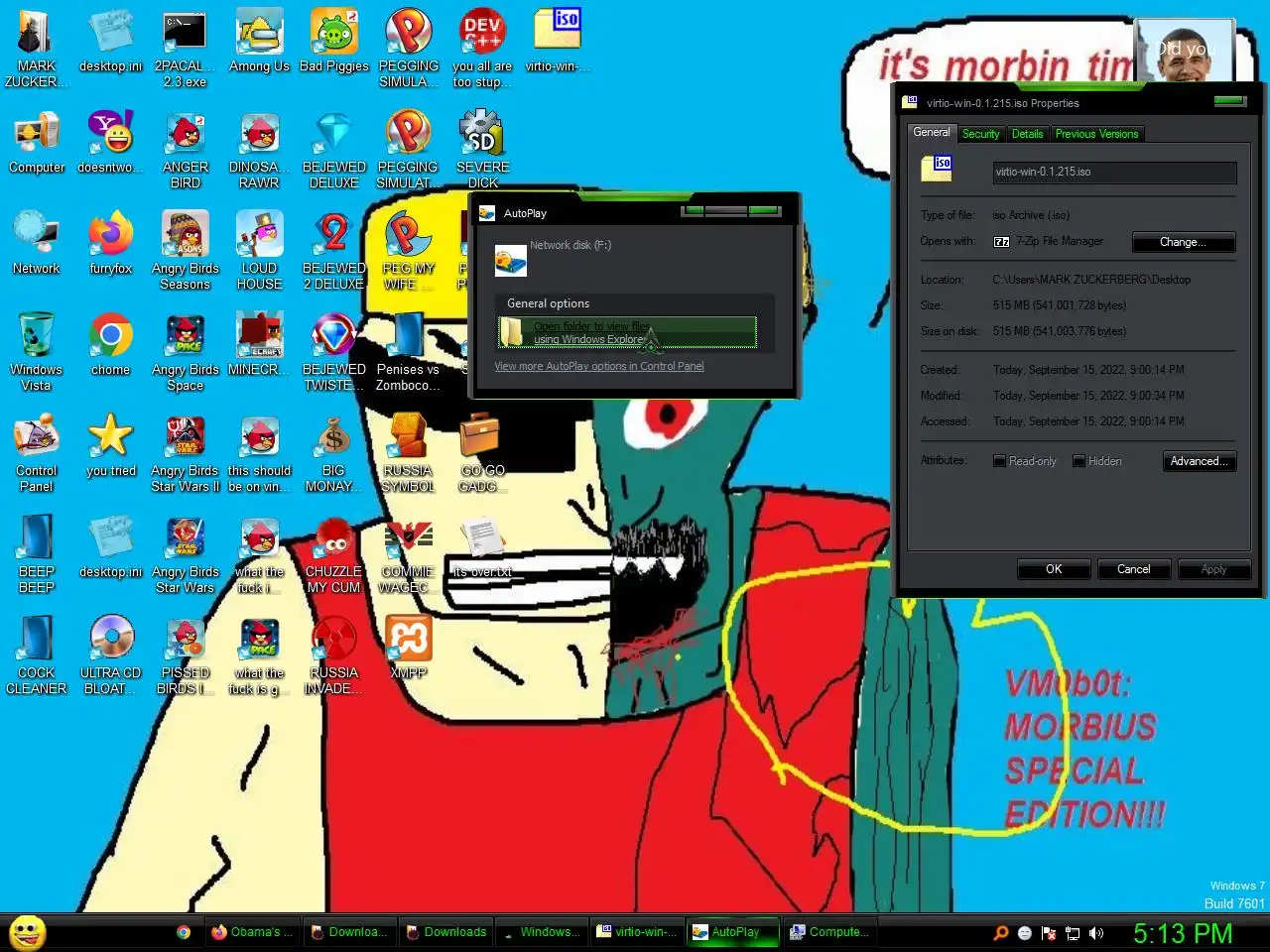
Task: Open the SEVERE DICK SD icon
Action: 483,150
